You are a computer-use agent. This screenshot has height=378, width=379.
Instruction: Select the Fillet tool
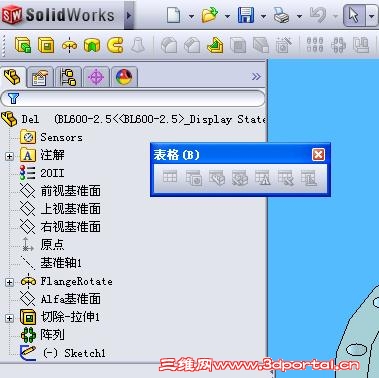point(169,45)
